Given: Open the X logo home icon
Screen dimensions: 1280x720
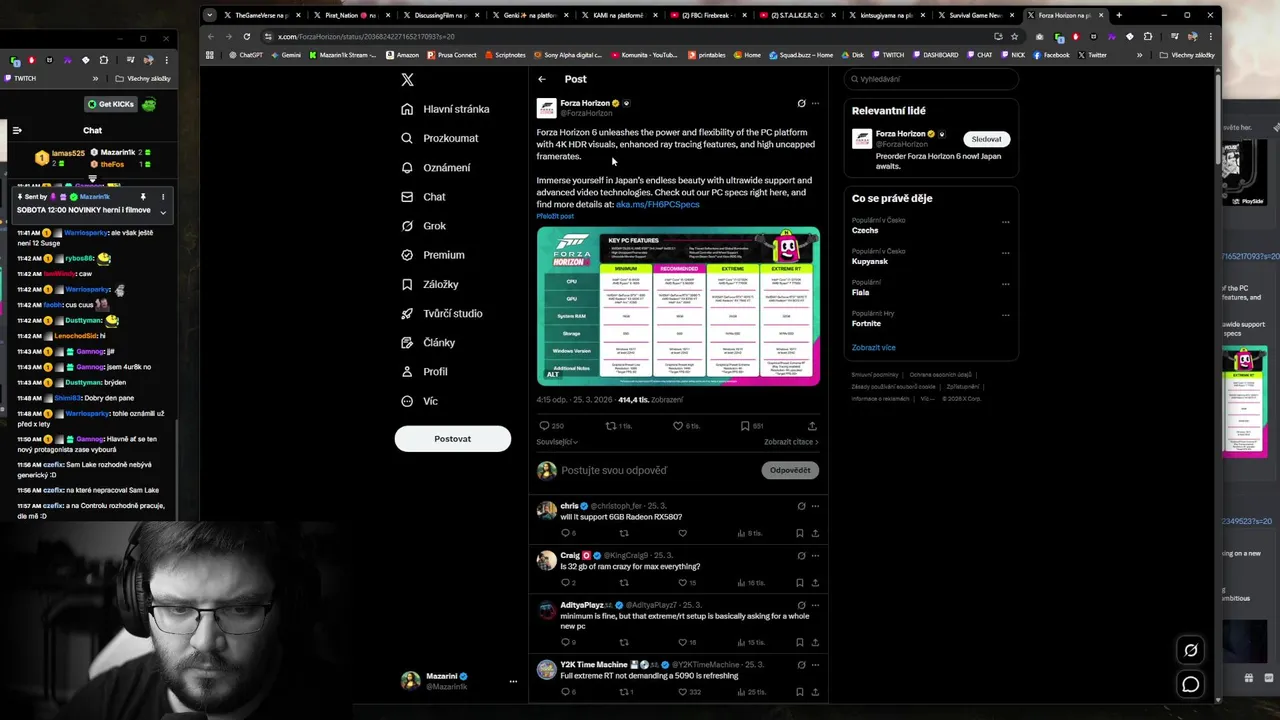Looking at the screenshot, I should [407, 80].
